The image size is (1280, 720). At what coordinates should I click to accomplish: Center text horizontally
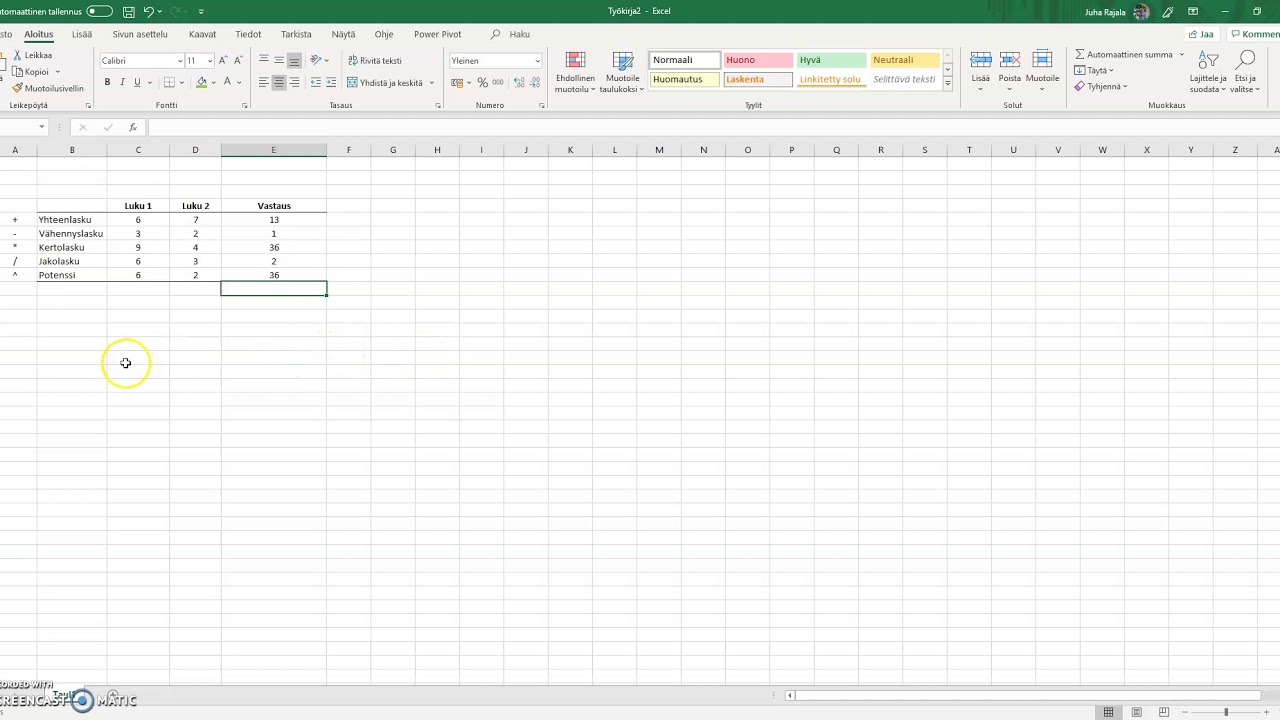[x=279, y=83]
